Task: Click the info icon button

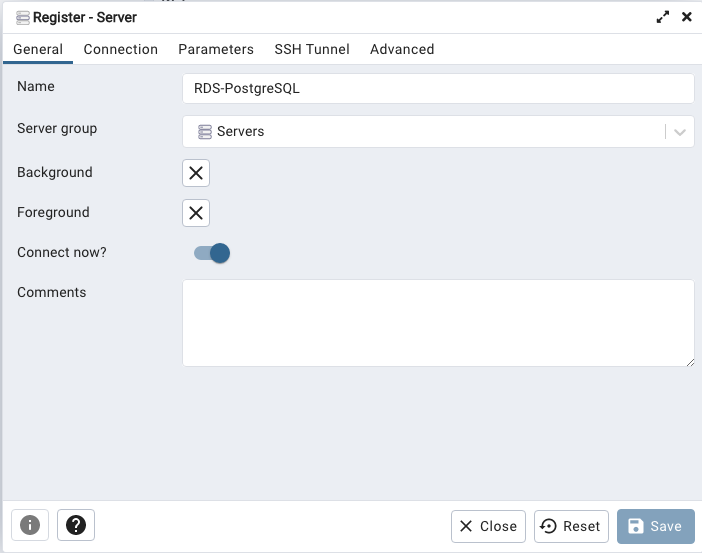Action: pyautogui.click(x=30, y=525)
